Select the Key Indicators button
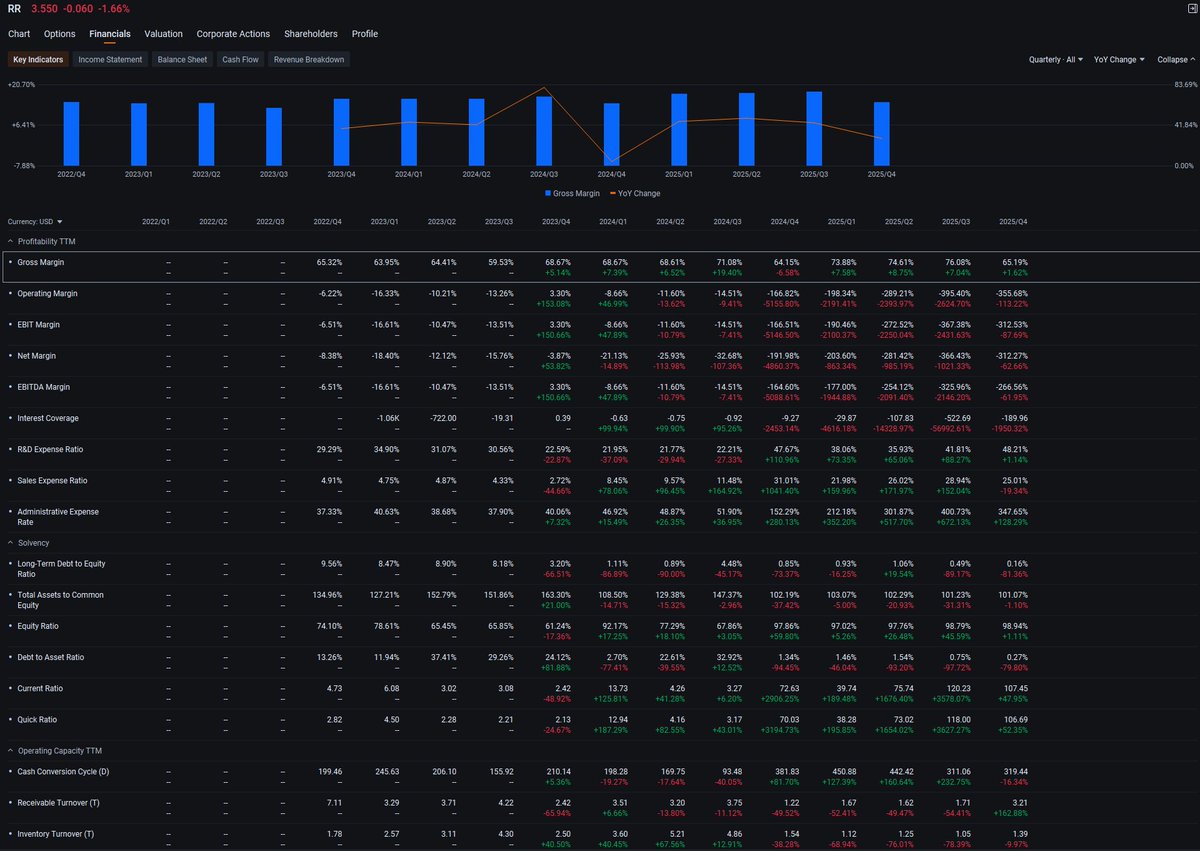Screen dimensions: 1200x851 click(38, 60)
